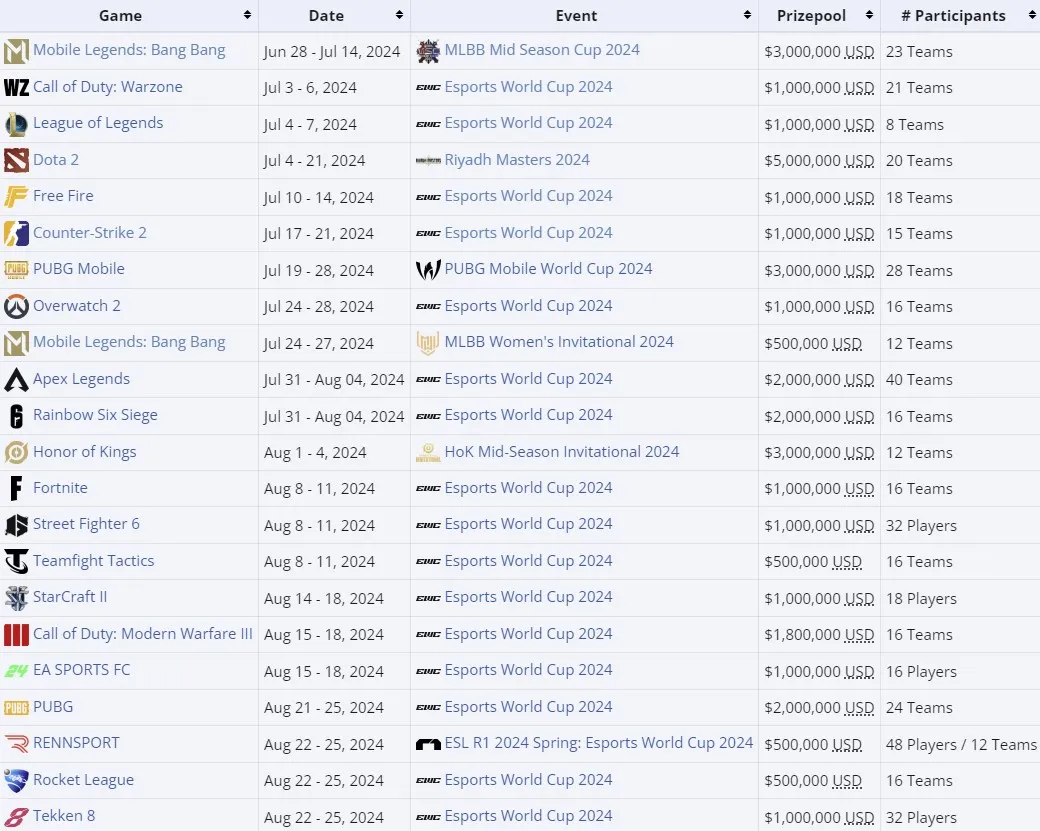Click the Game column header label
This screenshot has height=831, width=1040.
point(120,16)
